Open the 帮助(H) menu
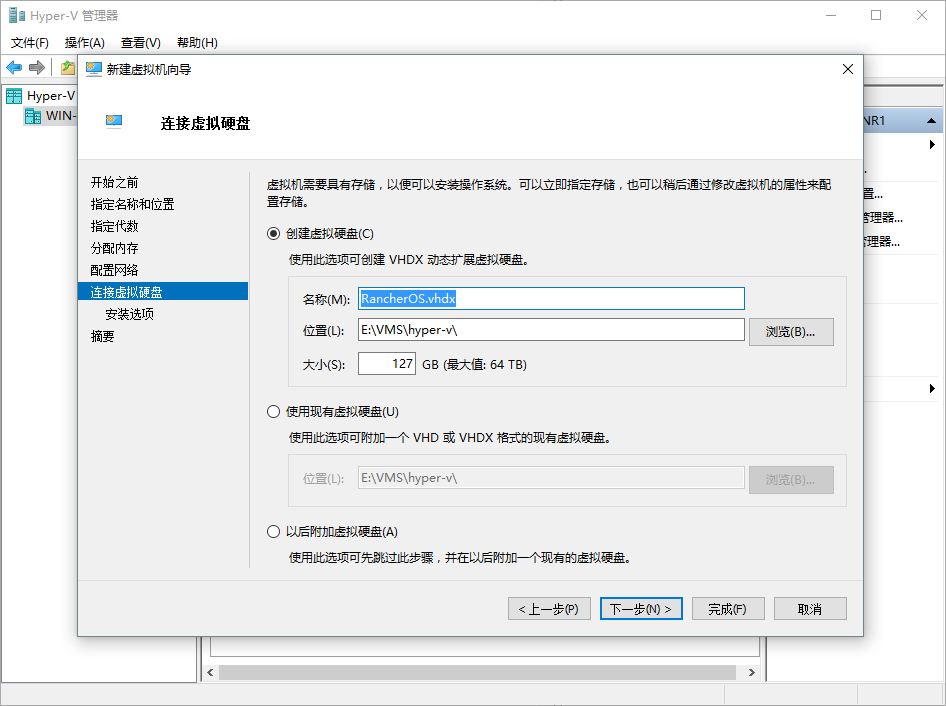Screen dimensions: 946x706 pyautogui.click(x=197, y=43)
